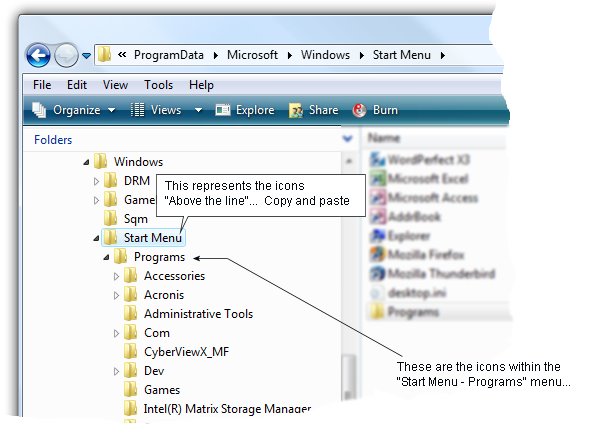Click the folder tree scrollbar thumb
This screenshot has width=590, height=433.
click(349, 377)
